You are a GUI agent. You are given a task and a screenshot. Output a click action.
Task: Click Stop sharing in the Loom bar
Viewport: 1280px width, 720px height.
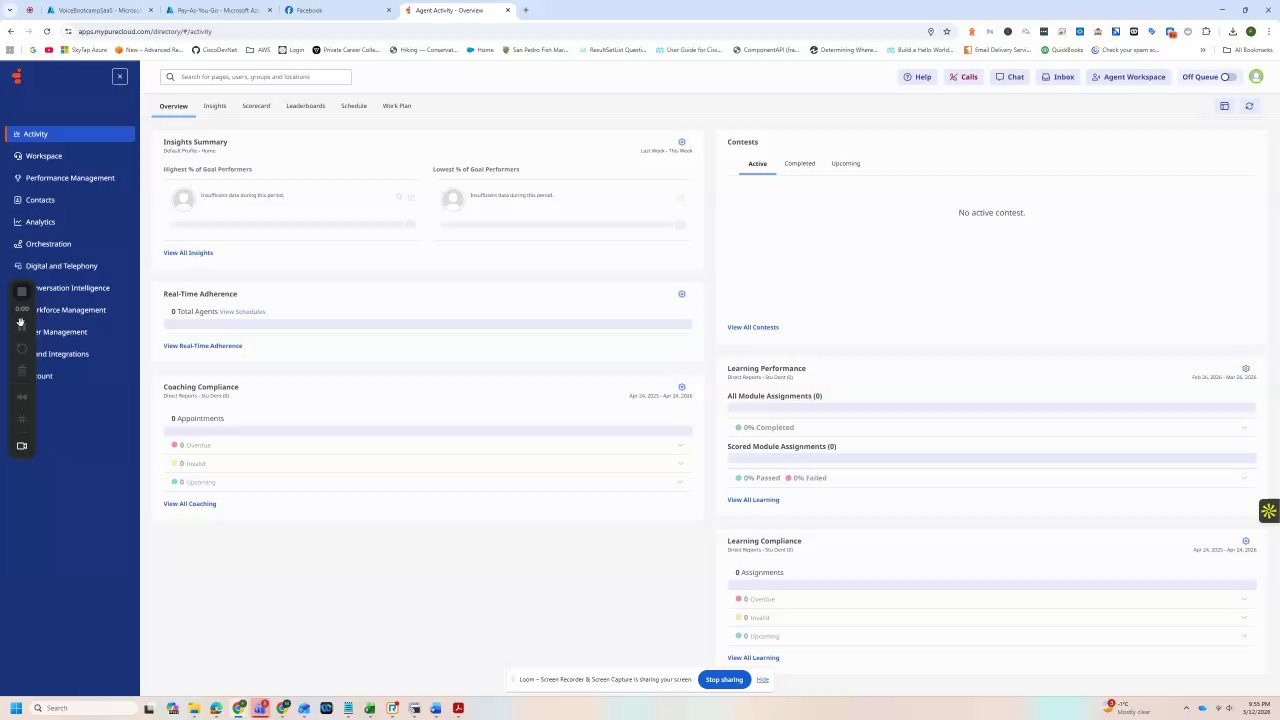click(724, 680)
